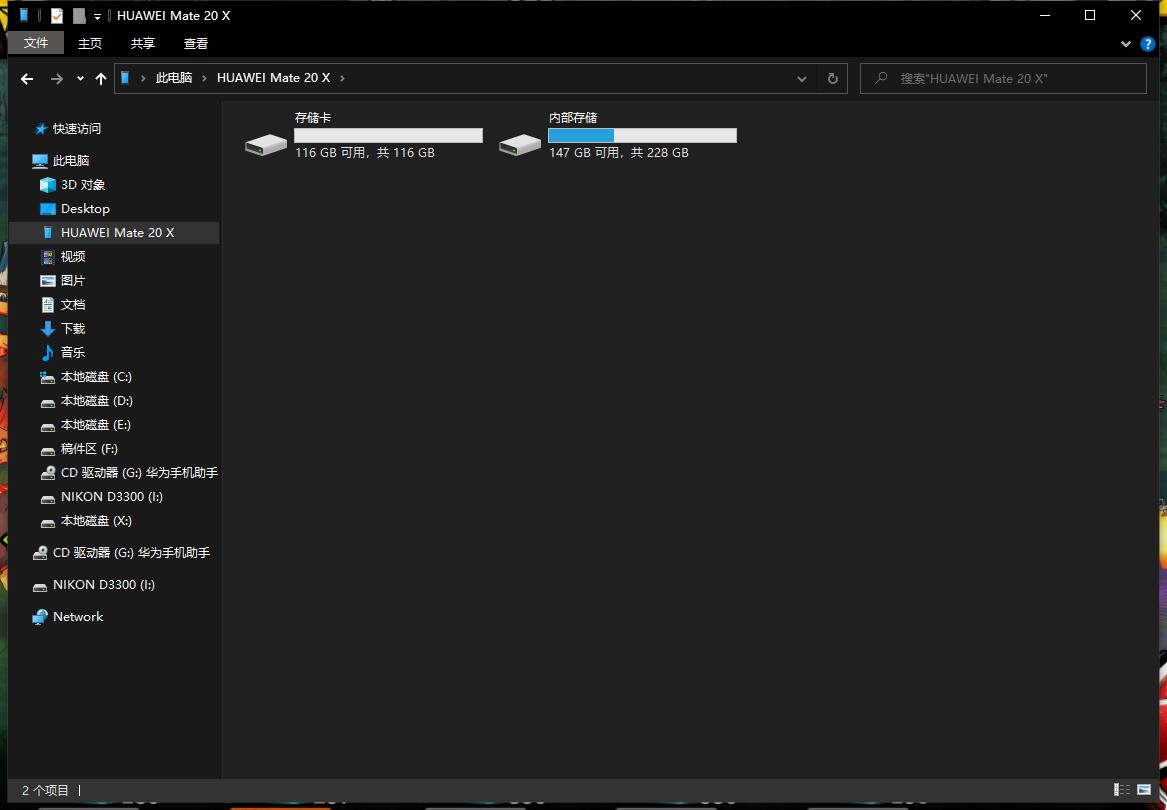Open 图片 folder in sidebar
The height and width of the screenshot is (810, 1167).
[x=73, y=281]
